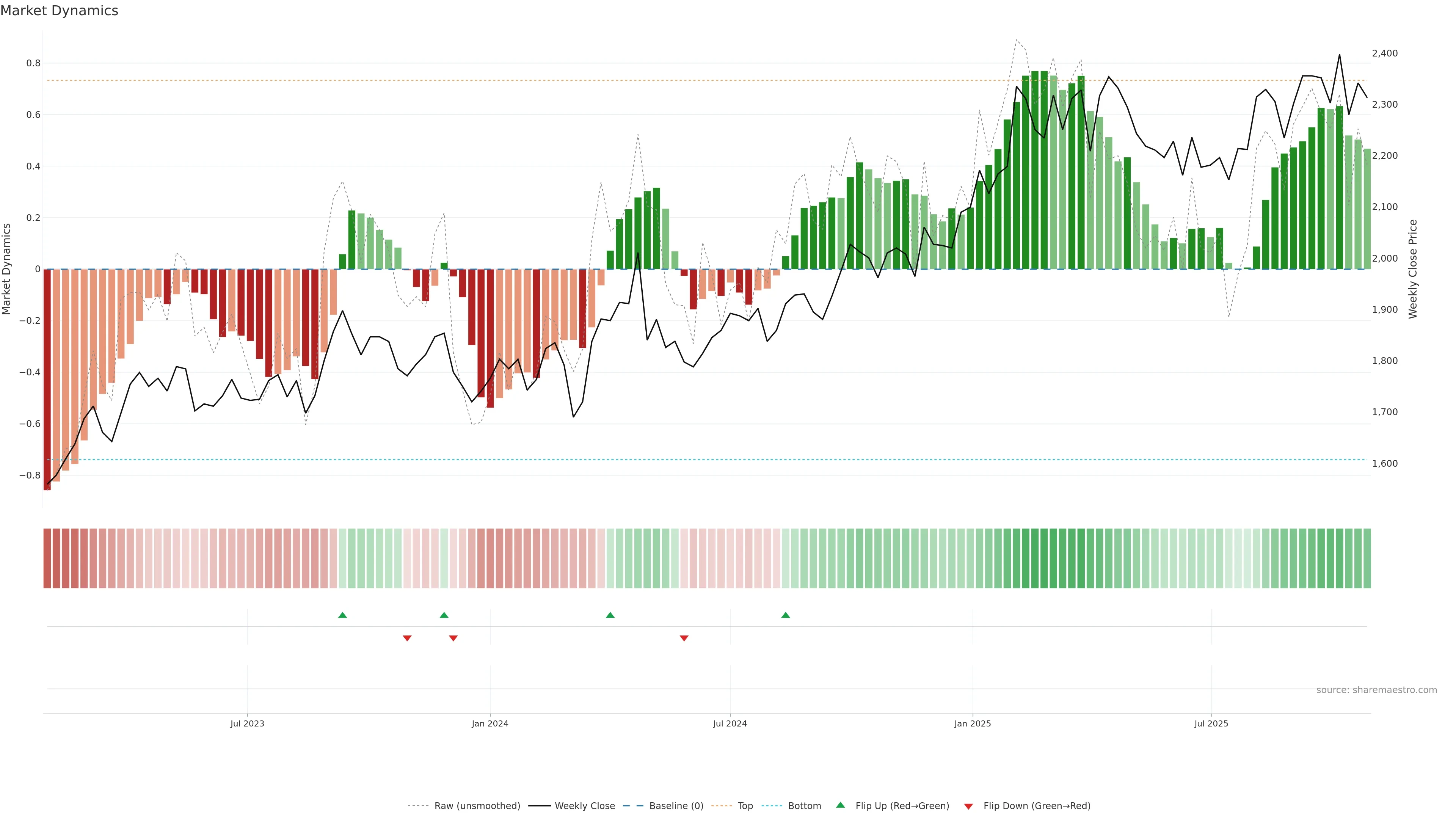
Task: Toggle the Top threshold legend entry
Action: [x=745, y=806]
